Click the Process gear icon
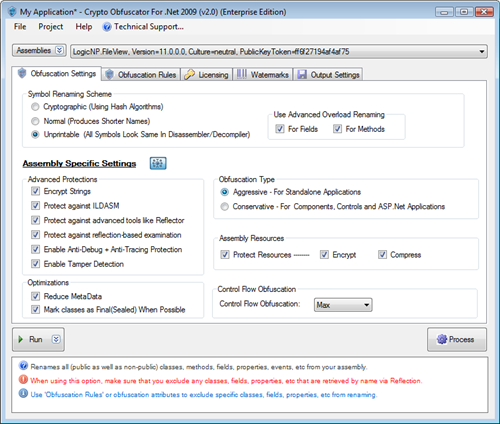This screenshot has width=500, height=424. point(442,339)
